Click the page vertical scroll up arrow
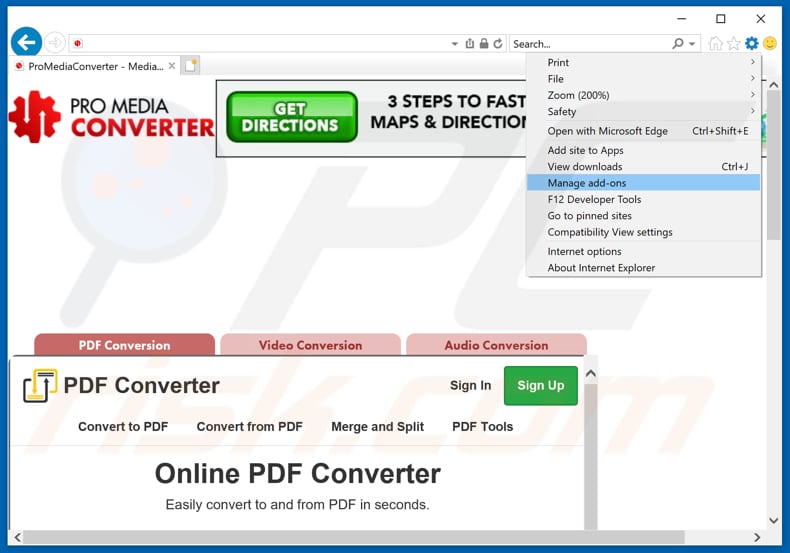The width and height of the screenshot is (790, 553). 774,85
